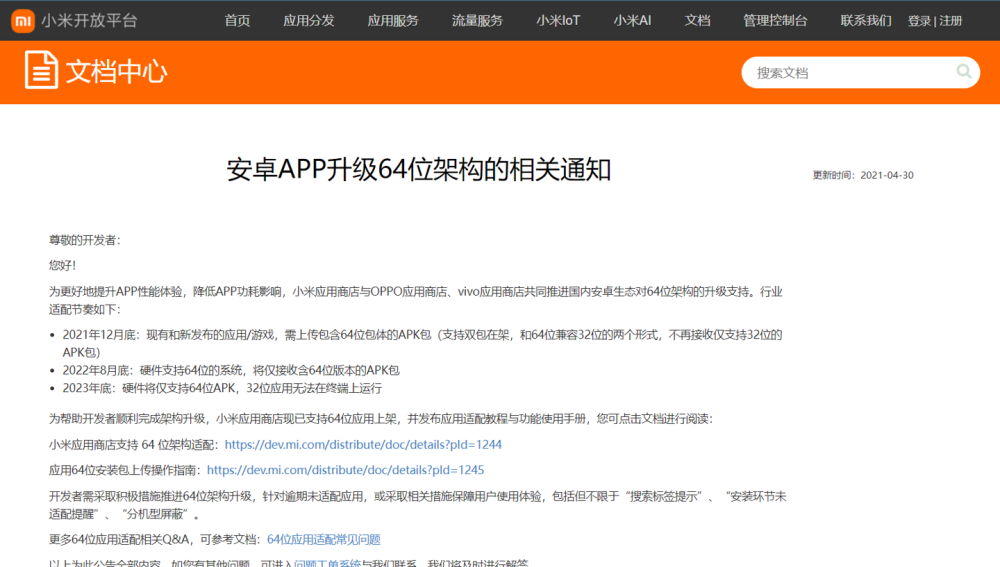Open the link ending pId=1245
The height and width of the screenshot is (567, 1000).
345,470
